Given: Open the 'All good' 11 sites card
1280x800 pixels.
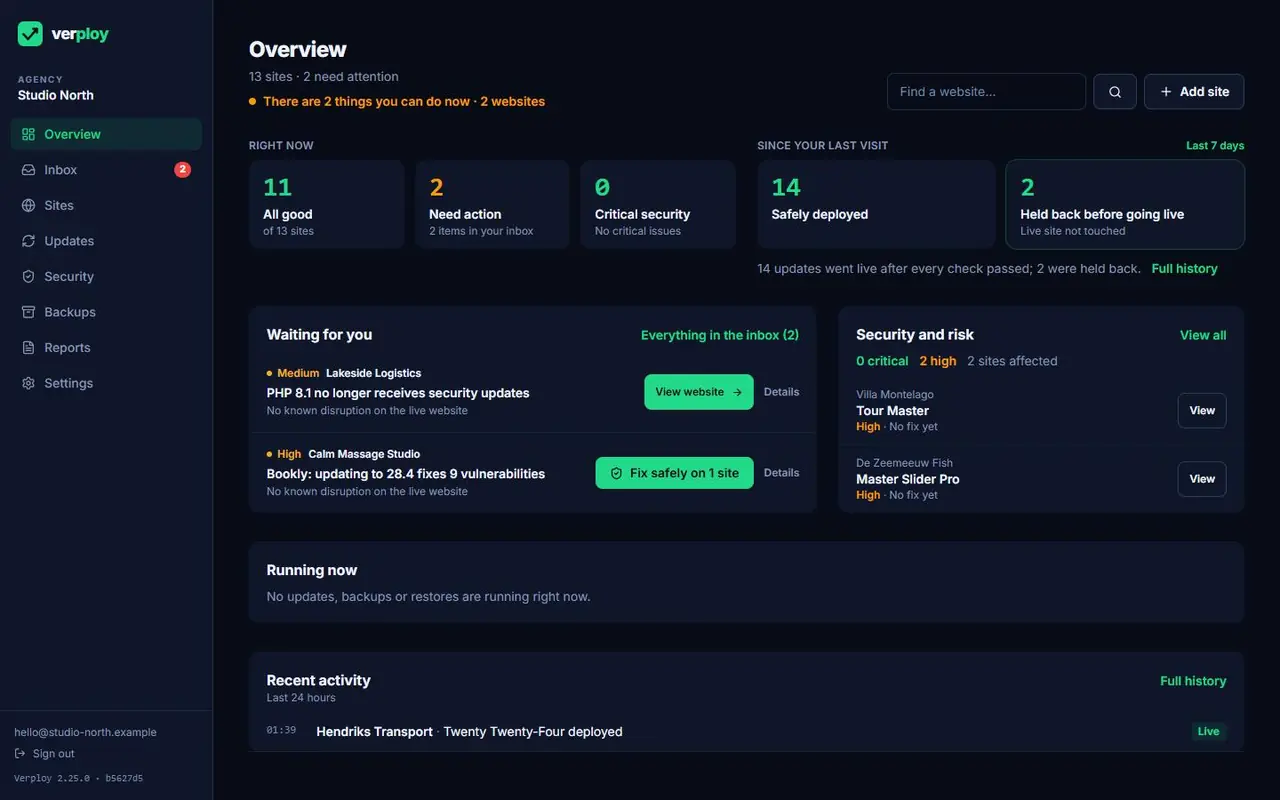Looking at the screenshot, I should click(x=327, y=204).
